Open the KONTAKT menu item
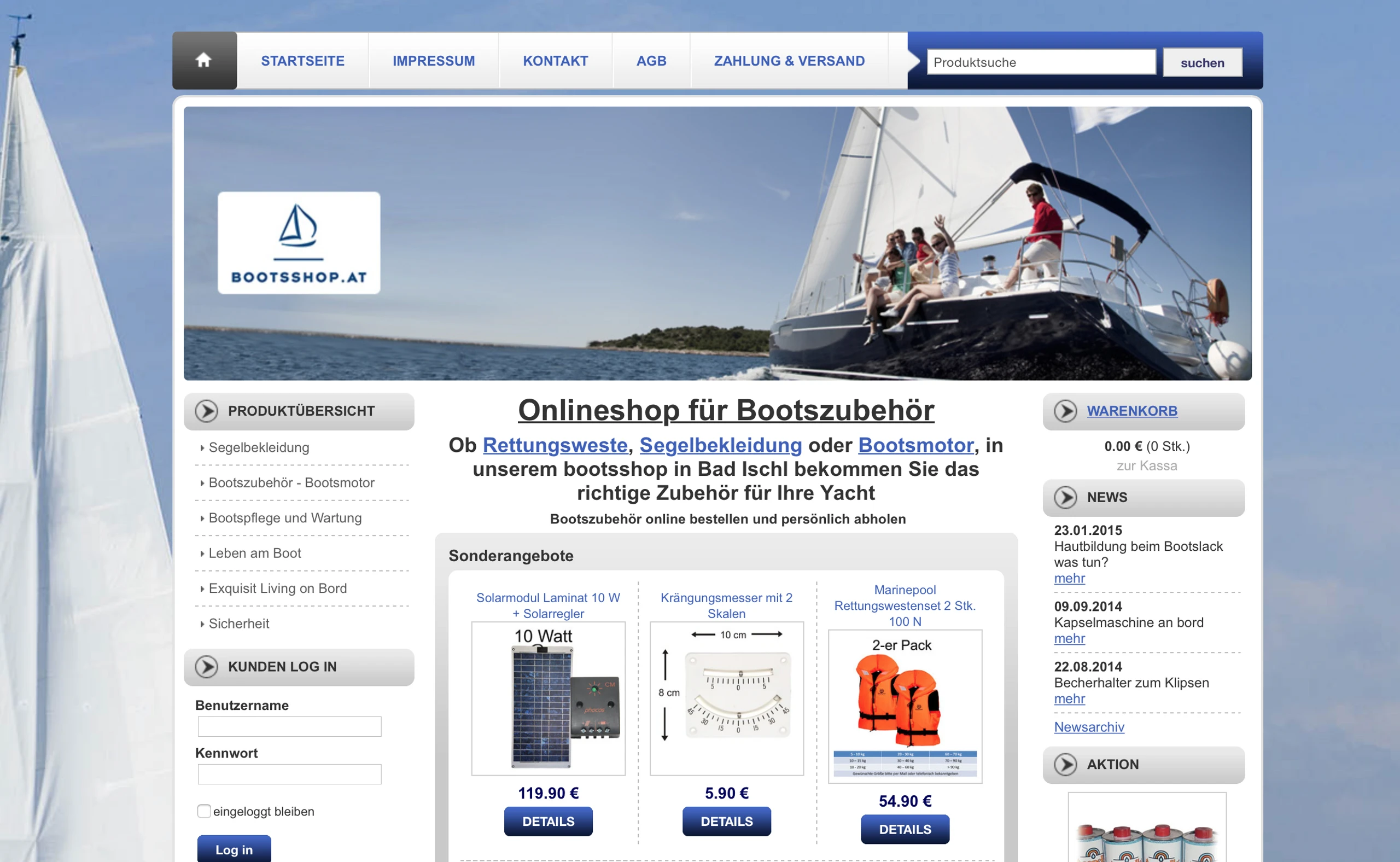Image resolution: width=1400 pixels, height=862 pixels. [x=555, y=60]
